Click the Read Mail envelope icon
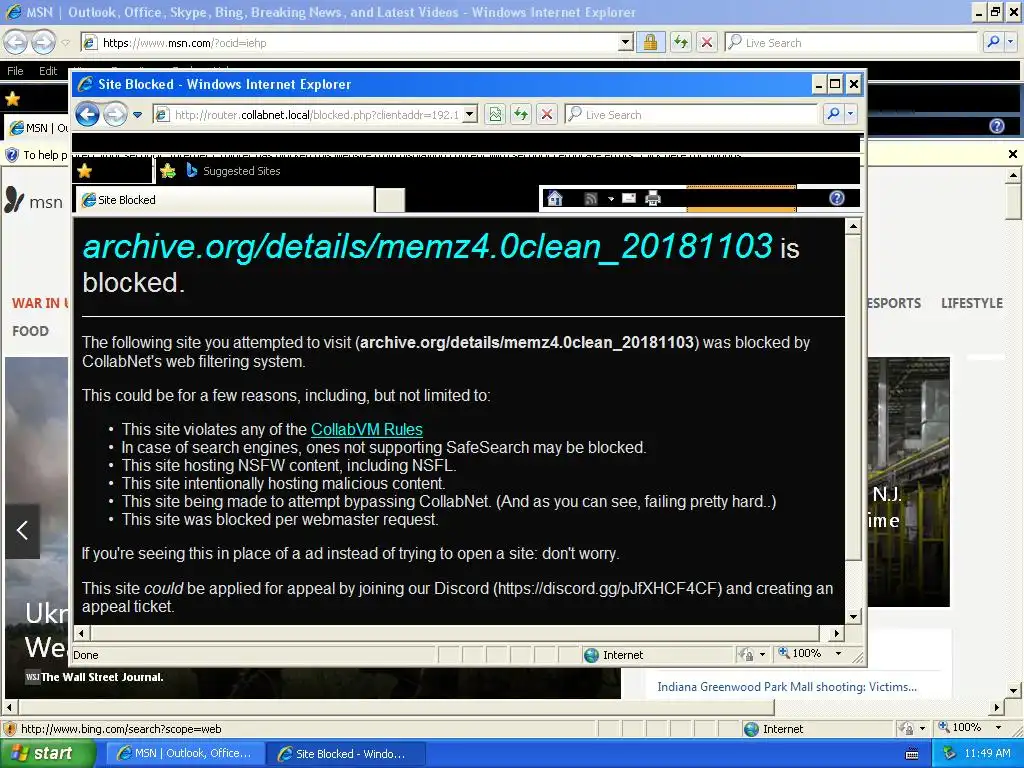The image size is (1024, 768). point(629,198)
